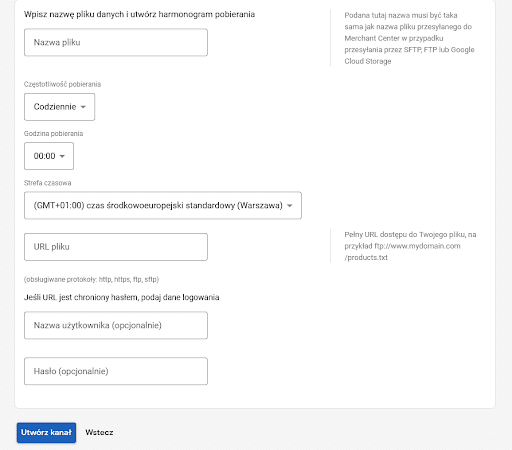Viewport: 512px width, 450px height.
Task: Focus the Nazwa pliku input field
Action: (116, 42)
